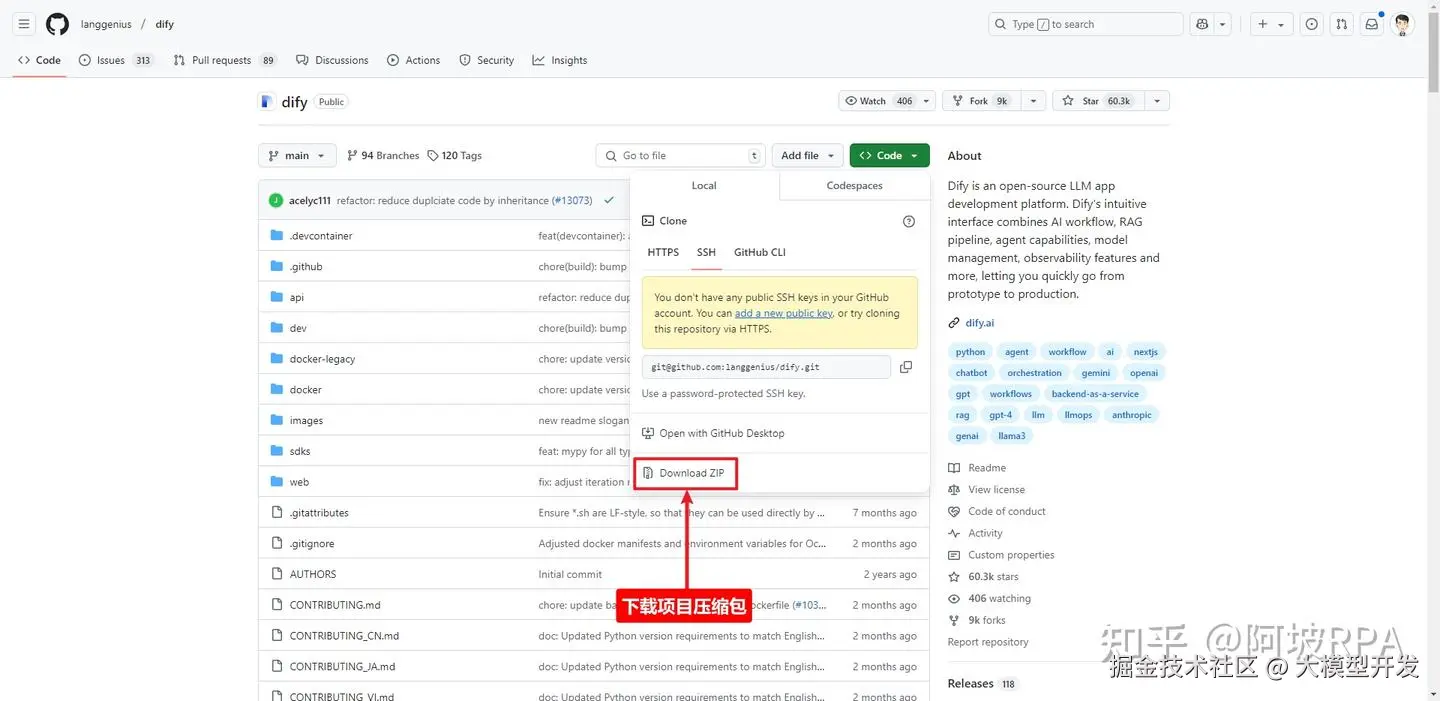1440x701 pixels.
Task: Expand the Watch options dropdown arrow
Action: click(927, 101)
